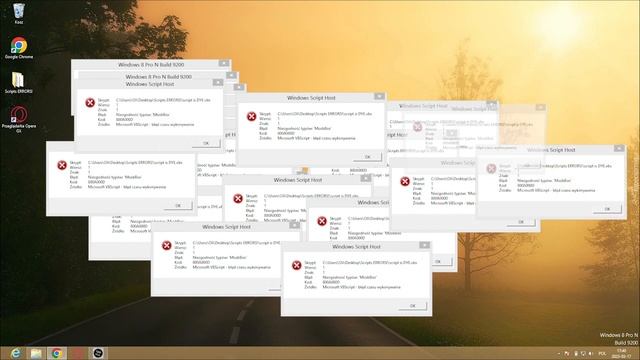The height and width of the screenshot is (360, 640).
Task: Close the far-right Windows Script Host dialog
Action: [x=619, y=149]
